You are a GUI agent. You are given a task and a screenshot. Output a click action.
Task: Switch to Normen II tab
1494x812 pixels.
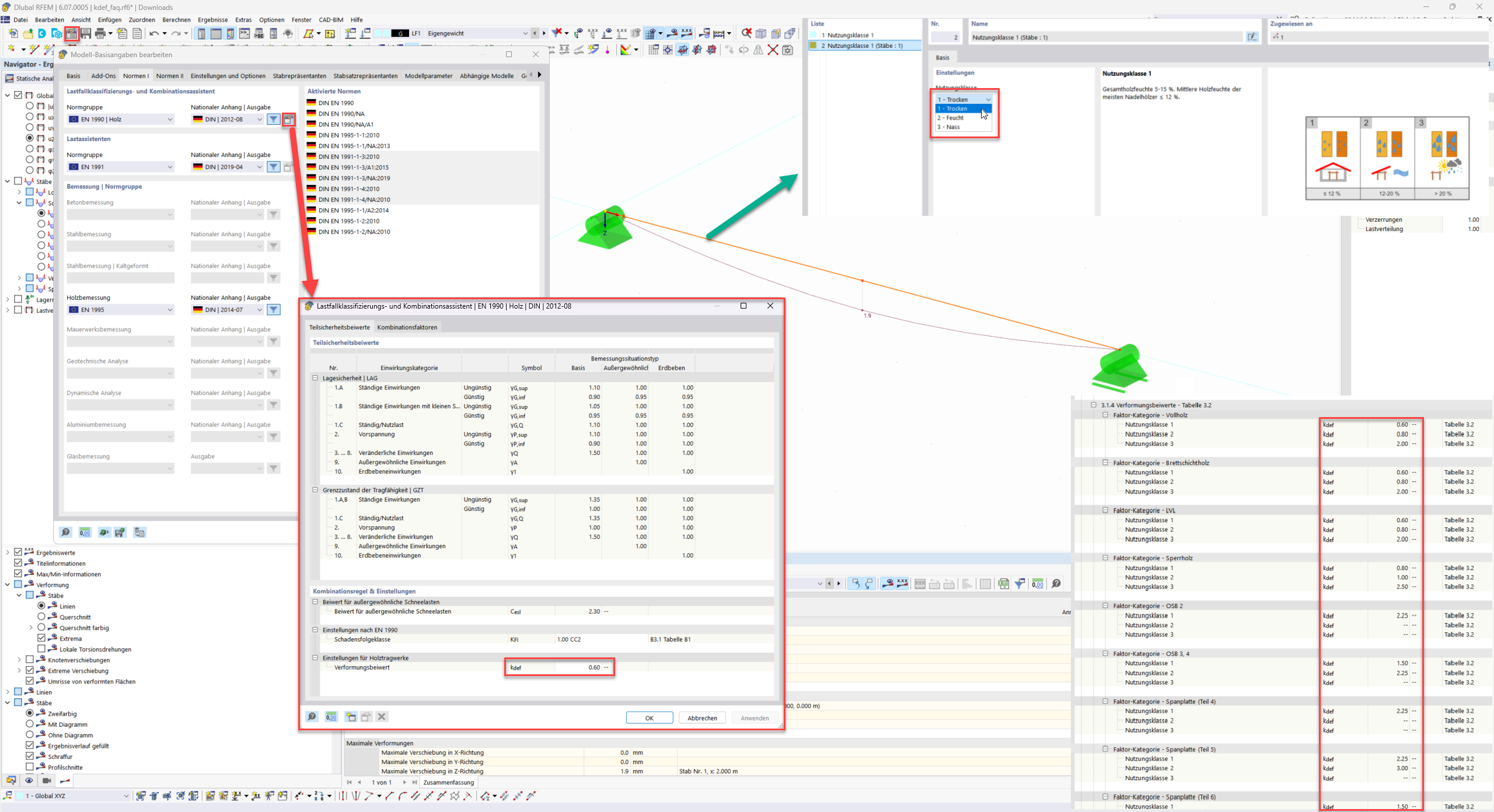(170, 76)
